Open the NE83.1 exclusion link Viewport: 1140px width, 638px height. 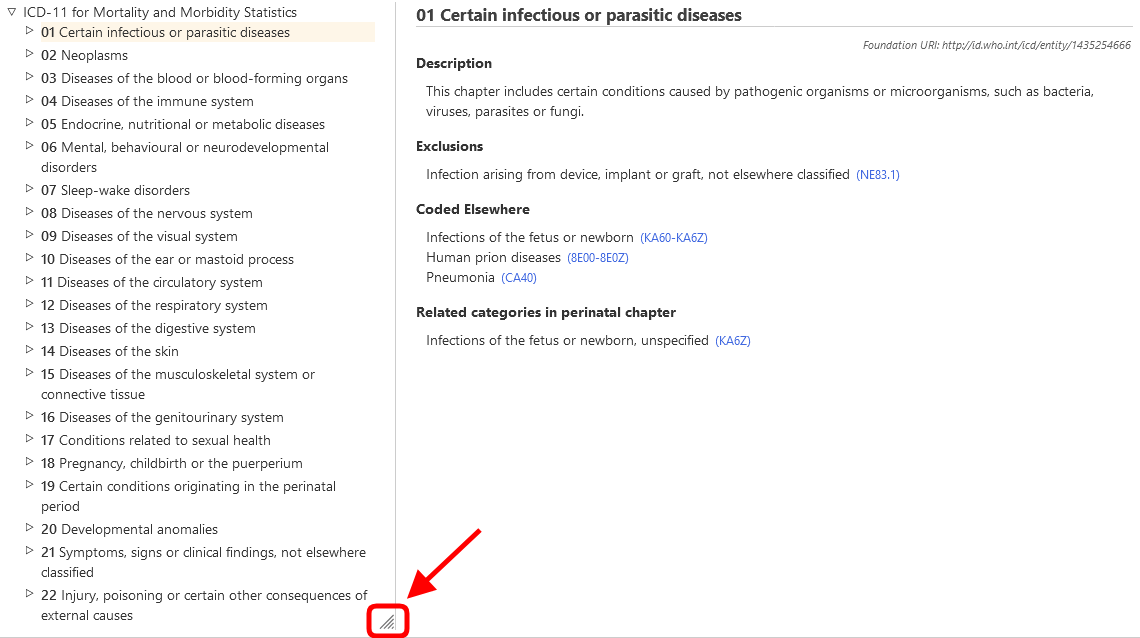click(x=877, y=174)
